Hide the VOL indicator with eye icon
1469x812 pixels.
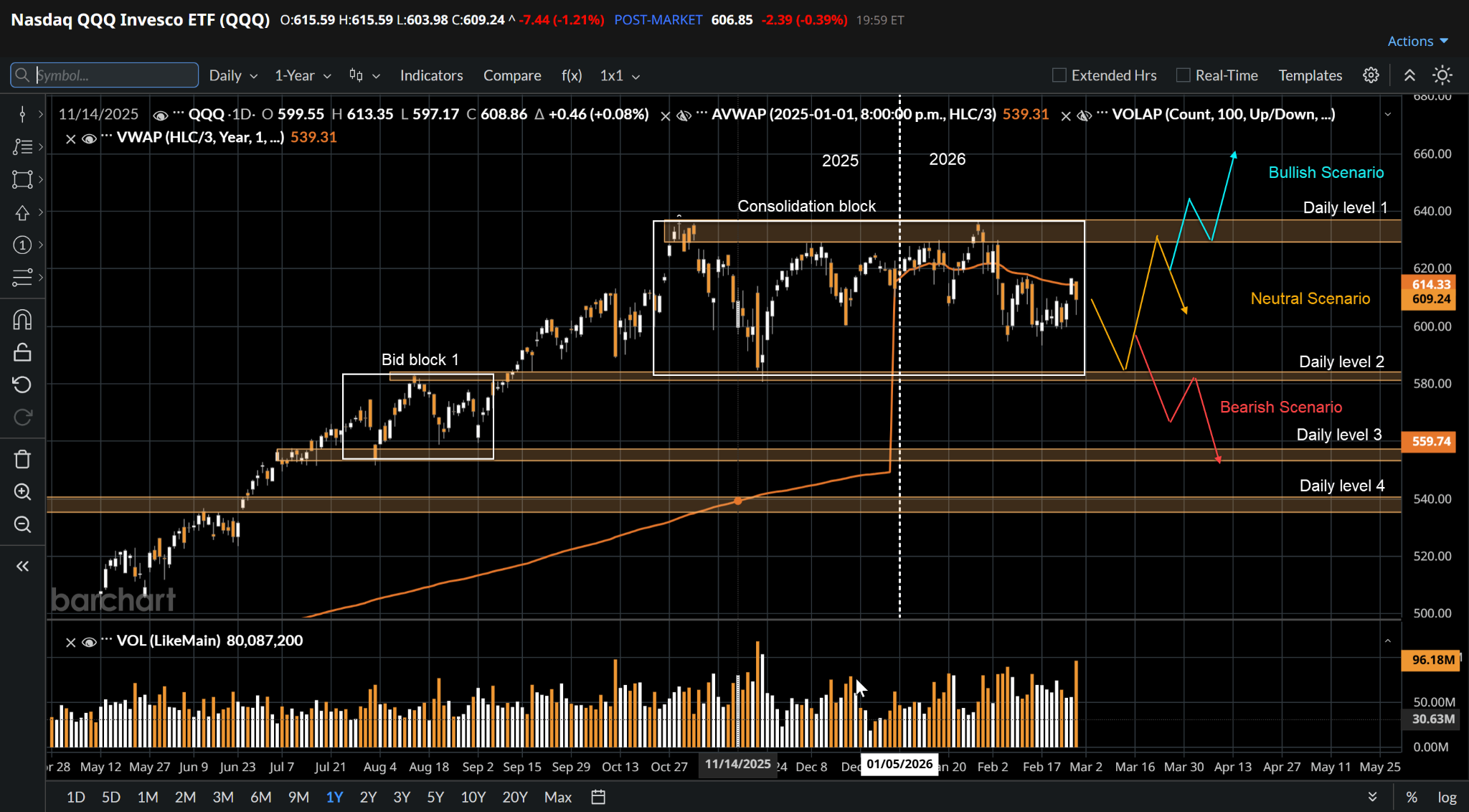coord(89,642)
